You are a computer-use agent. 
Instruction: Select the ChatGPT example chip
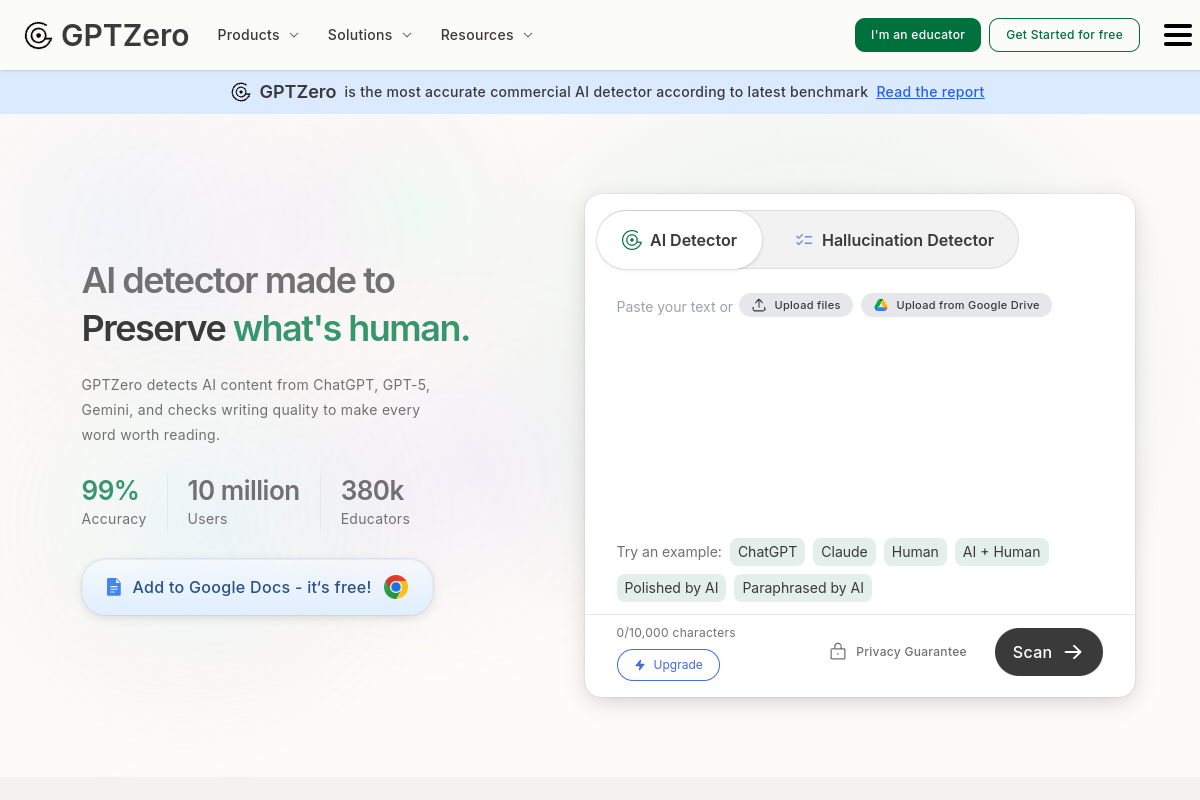tap(767, 552)
